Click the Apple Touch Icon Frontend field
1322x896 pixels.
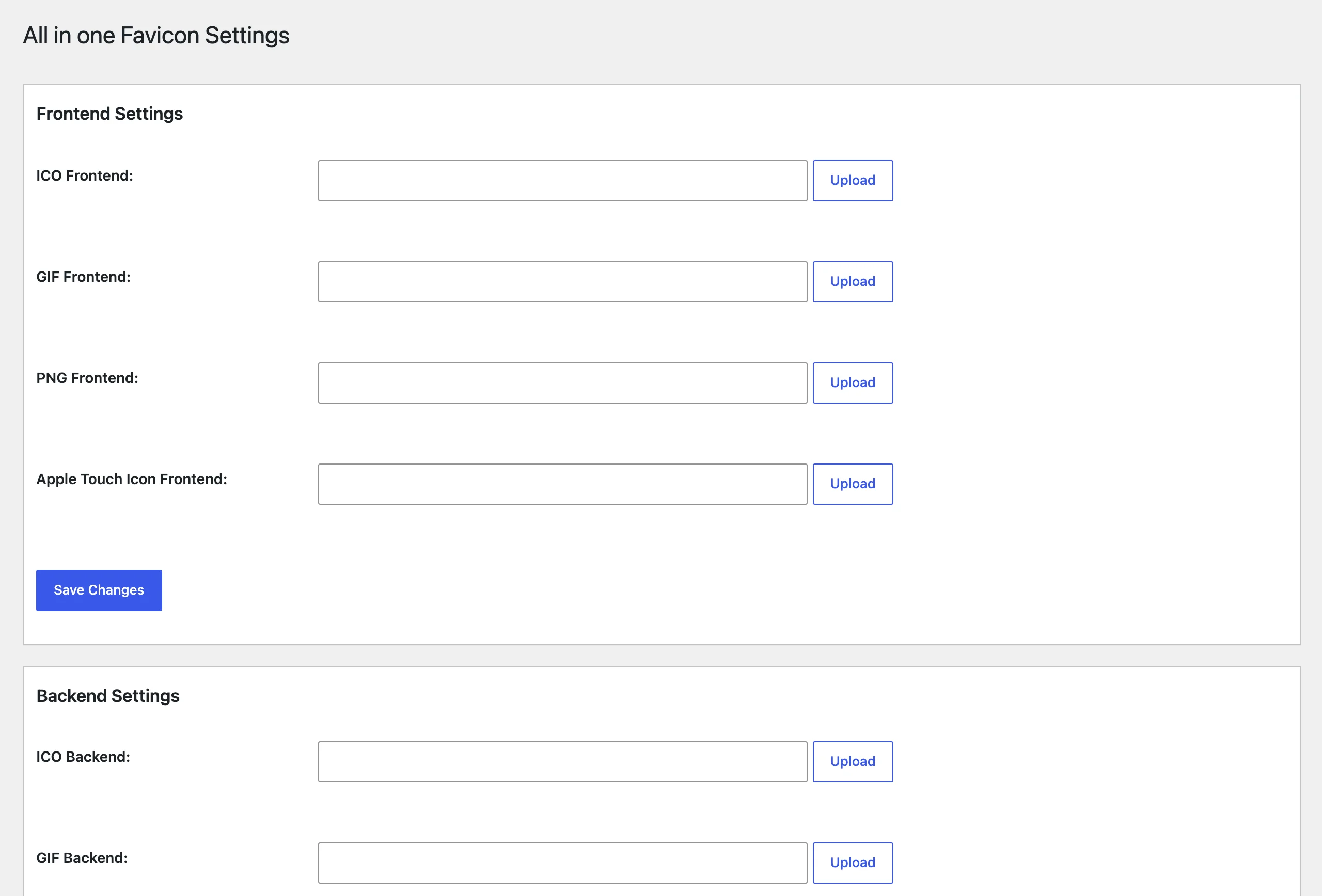click(x=562, y=484)
